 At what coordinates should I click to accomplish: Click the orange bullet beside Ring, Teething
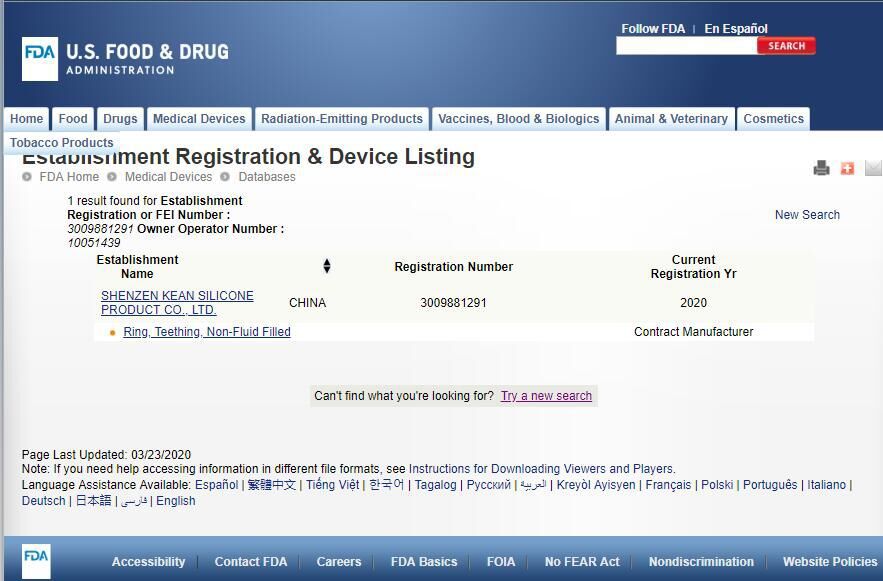point(113,332)
